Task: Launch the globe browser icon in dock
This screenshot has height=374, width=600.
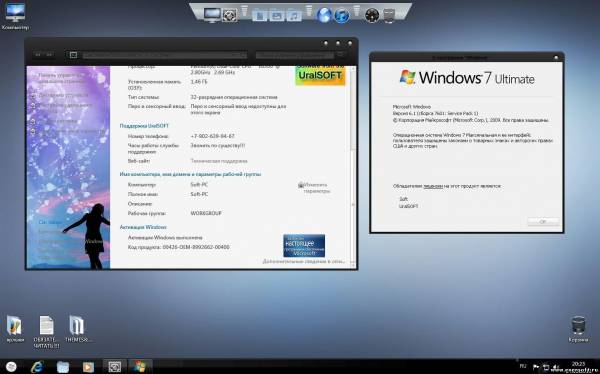Action: tap(324, 15)
